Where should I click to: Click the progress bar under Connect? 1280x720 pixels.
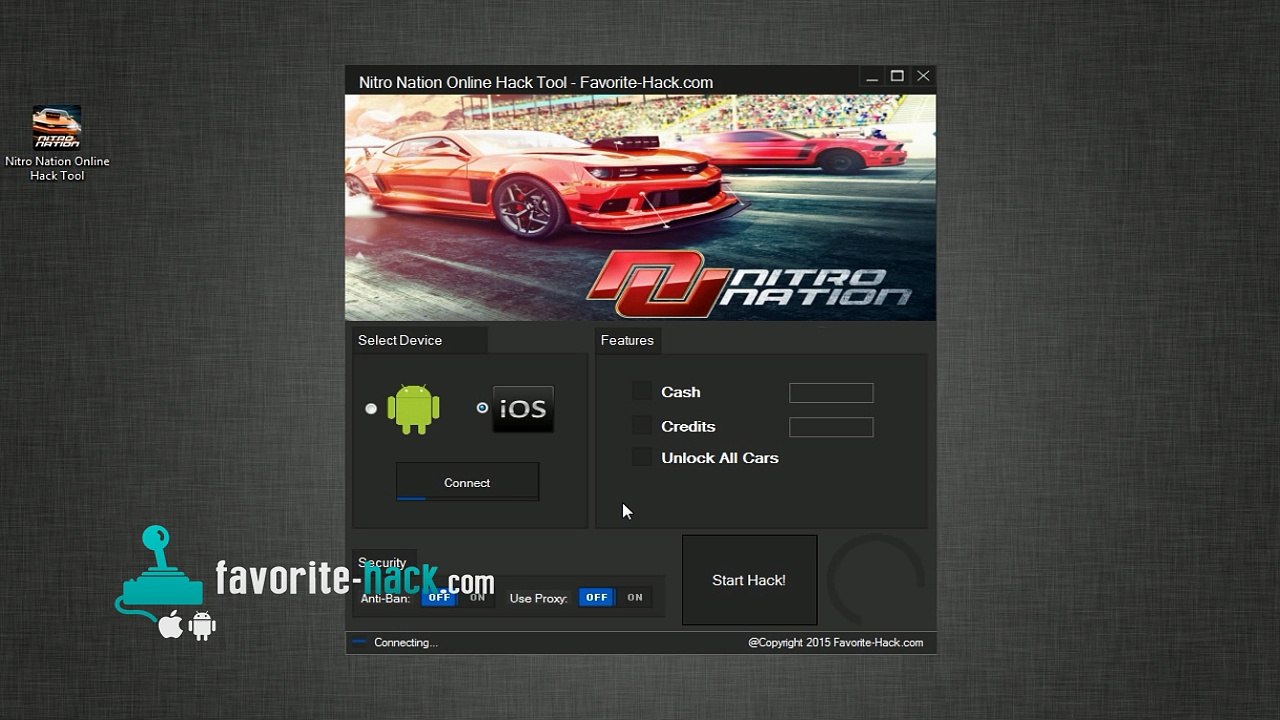click(467, 497)
